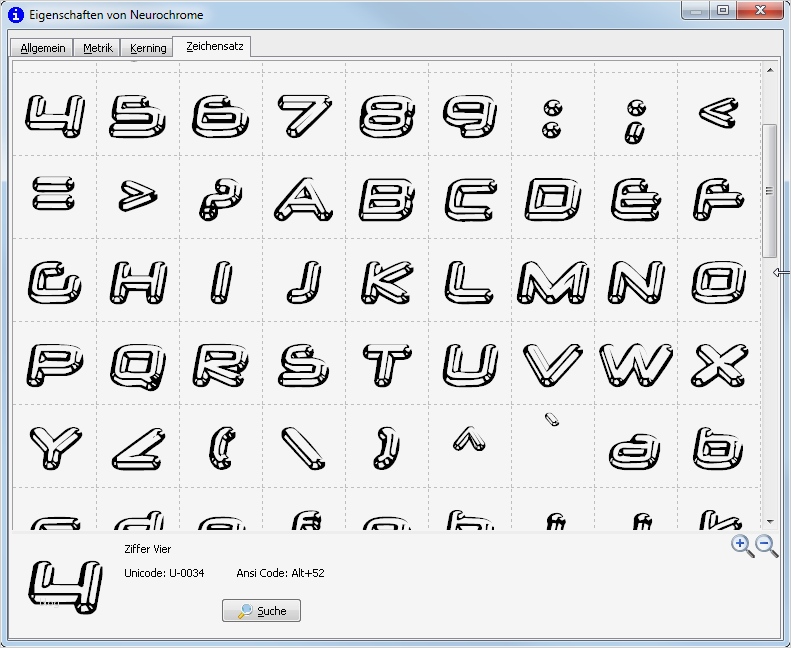The width and height of the screenshot is (791, 648).
Task: Click the zoom in magnifier icon
Action: point(741,545)
